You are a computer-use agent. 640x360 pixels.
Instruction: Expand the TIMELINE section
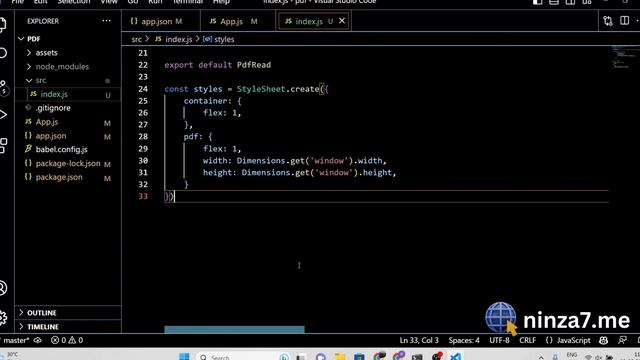pos(68,327)
